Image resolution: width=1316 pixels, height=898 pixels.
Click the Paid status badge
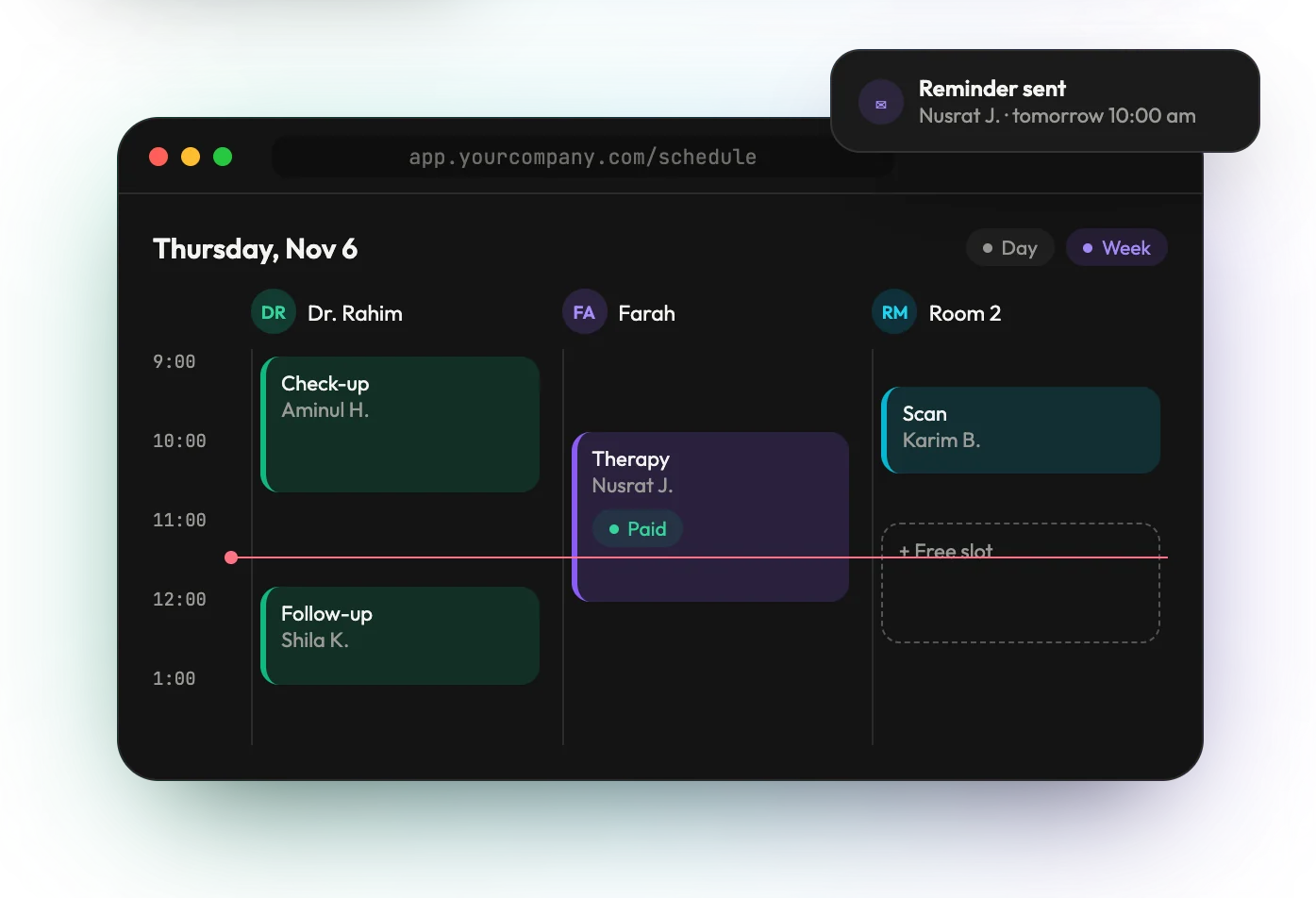click(638, 529)
